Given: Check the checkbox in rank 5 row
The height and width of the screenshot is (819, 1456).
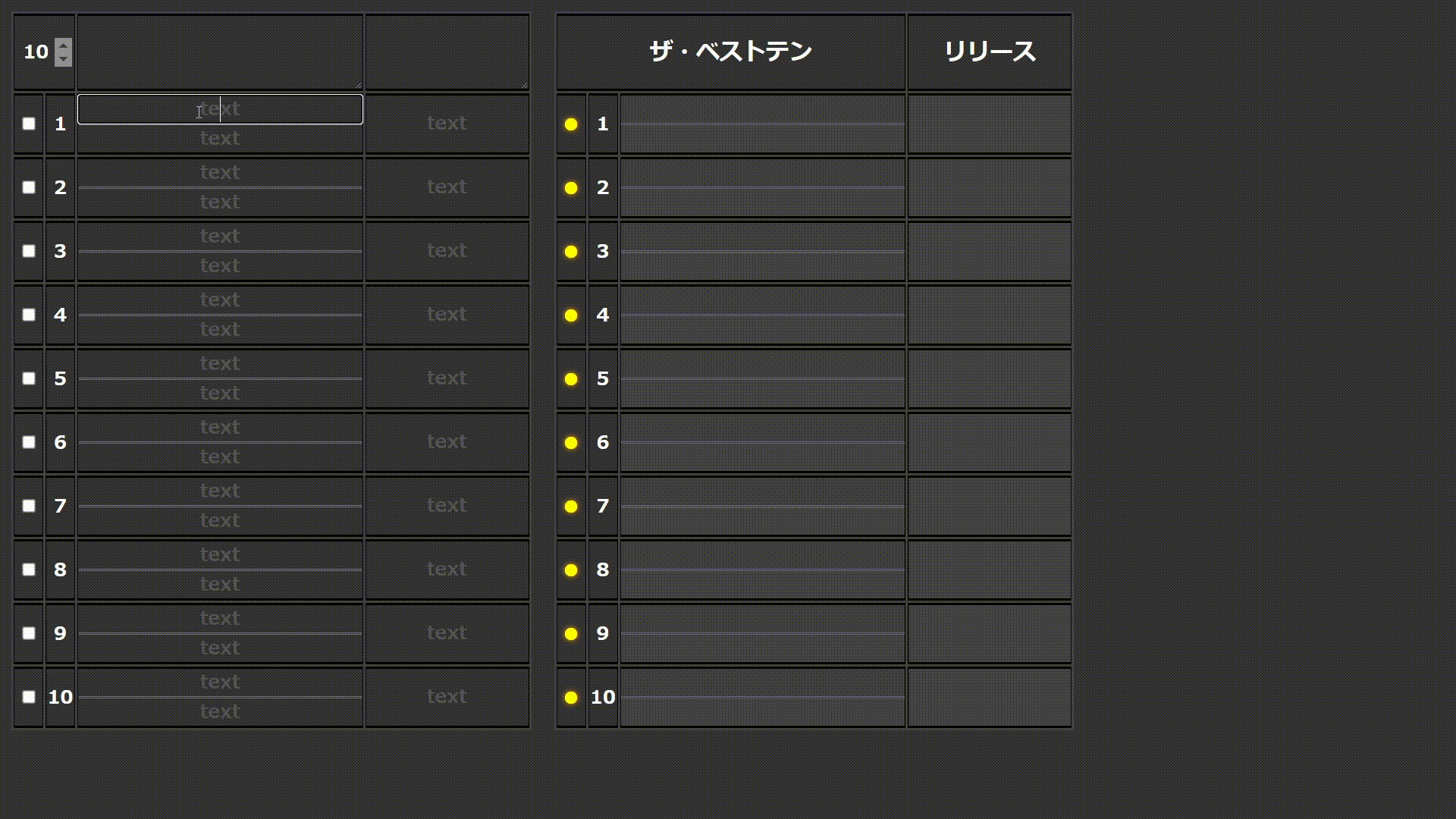Looking at the screenshot, I should click(28, 378).
